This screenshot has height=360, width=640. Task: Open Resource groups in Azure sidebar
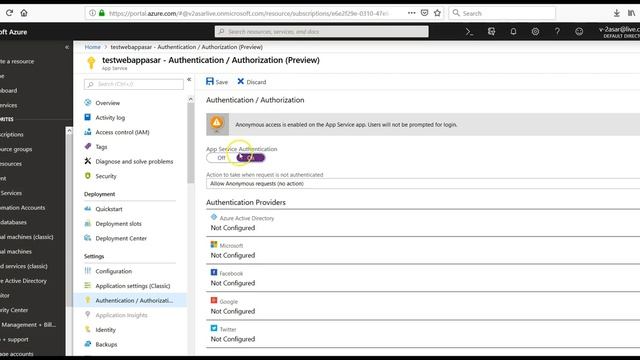pos(16,149)
